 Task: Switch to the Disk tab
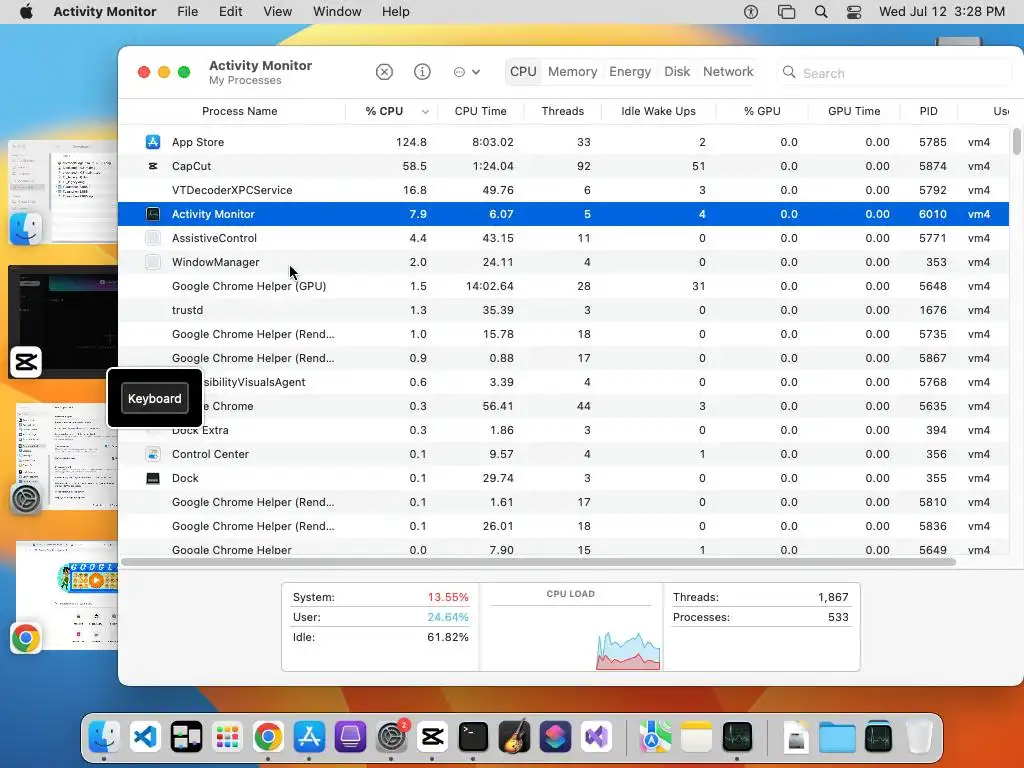click(x=677, y=72)
